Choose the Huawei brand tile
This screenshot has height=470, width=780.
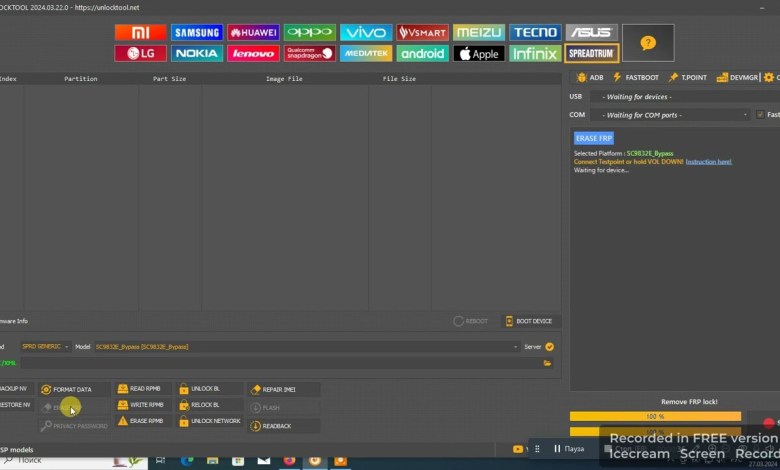253,33
